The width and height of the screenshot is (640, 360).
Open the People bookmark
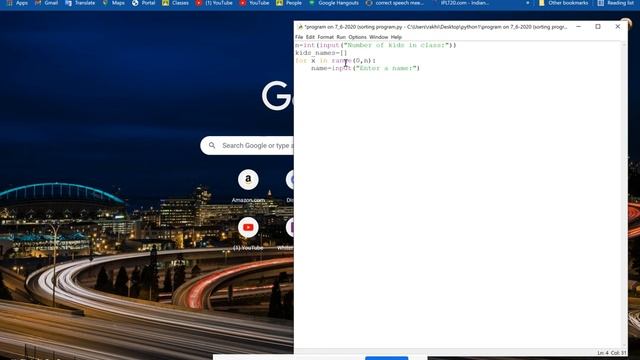289,3
